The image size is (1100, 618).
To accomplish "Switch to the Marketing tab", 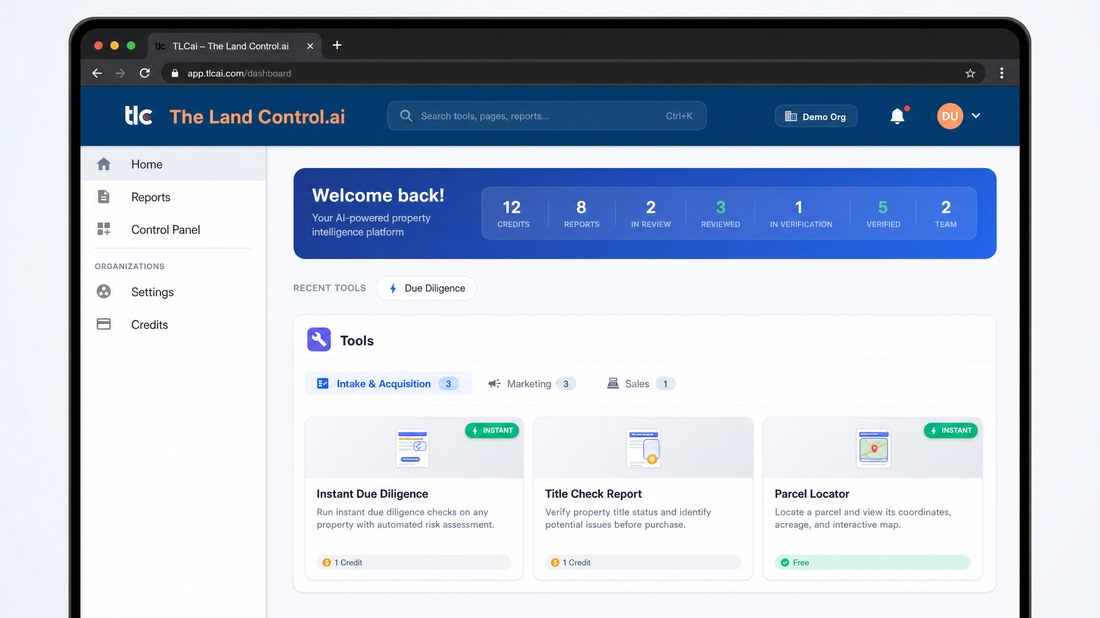I will (x=532, y=384).
